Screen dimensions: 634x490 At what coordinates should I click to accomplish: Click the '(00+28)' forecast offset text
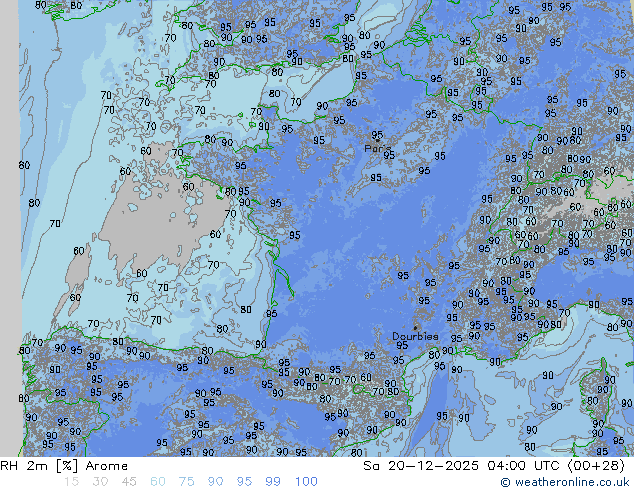596,466
